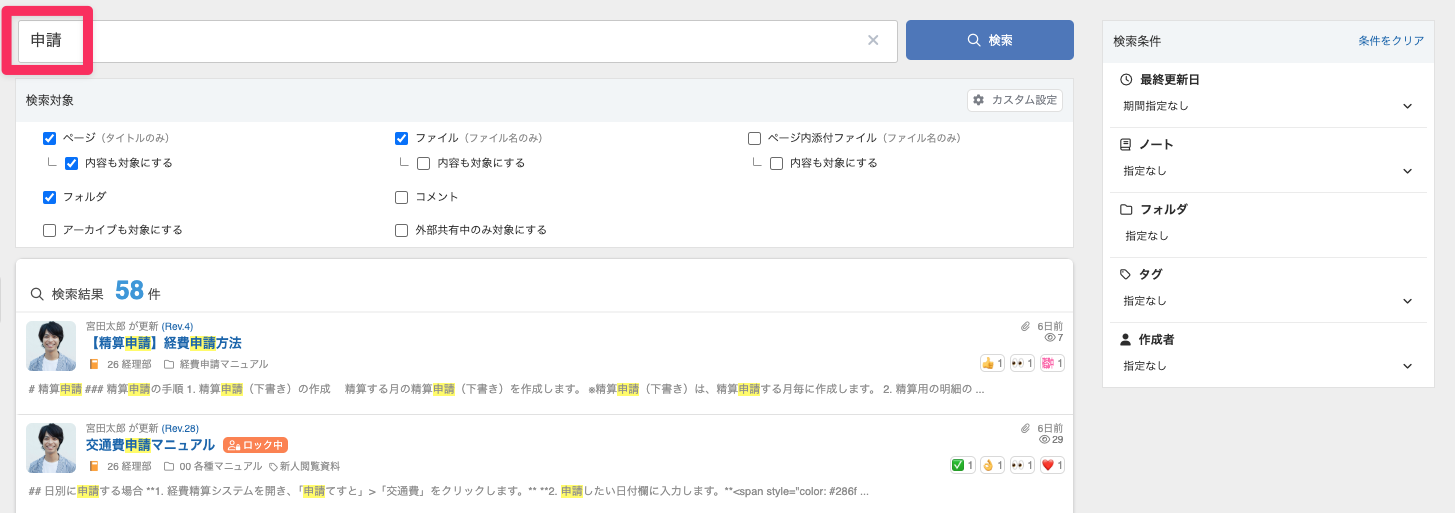Viewport: 1455px width, 513px height.
Task: Clear the search text with the X icon
Action: point(873,40)
